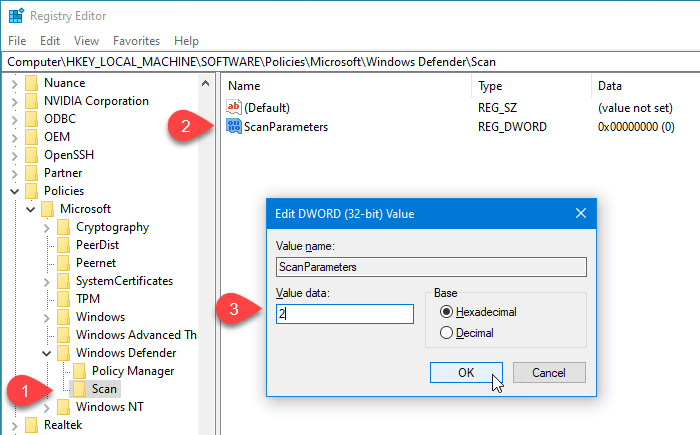
Task: Select the Nuance folder icon
Action: pos(31,83)
